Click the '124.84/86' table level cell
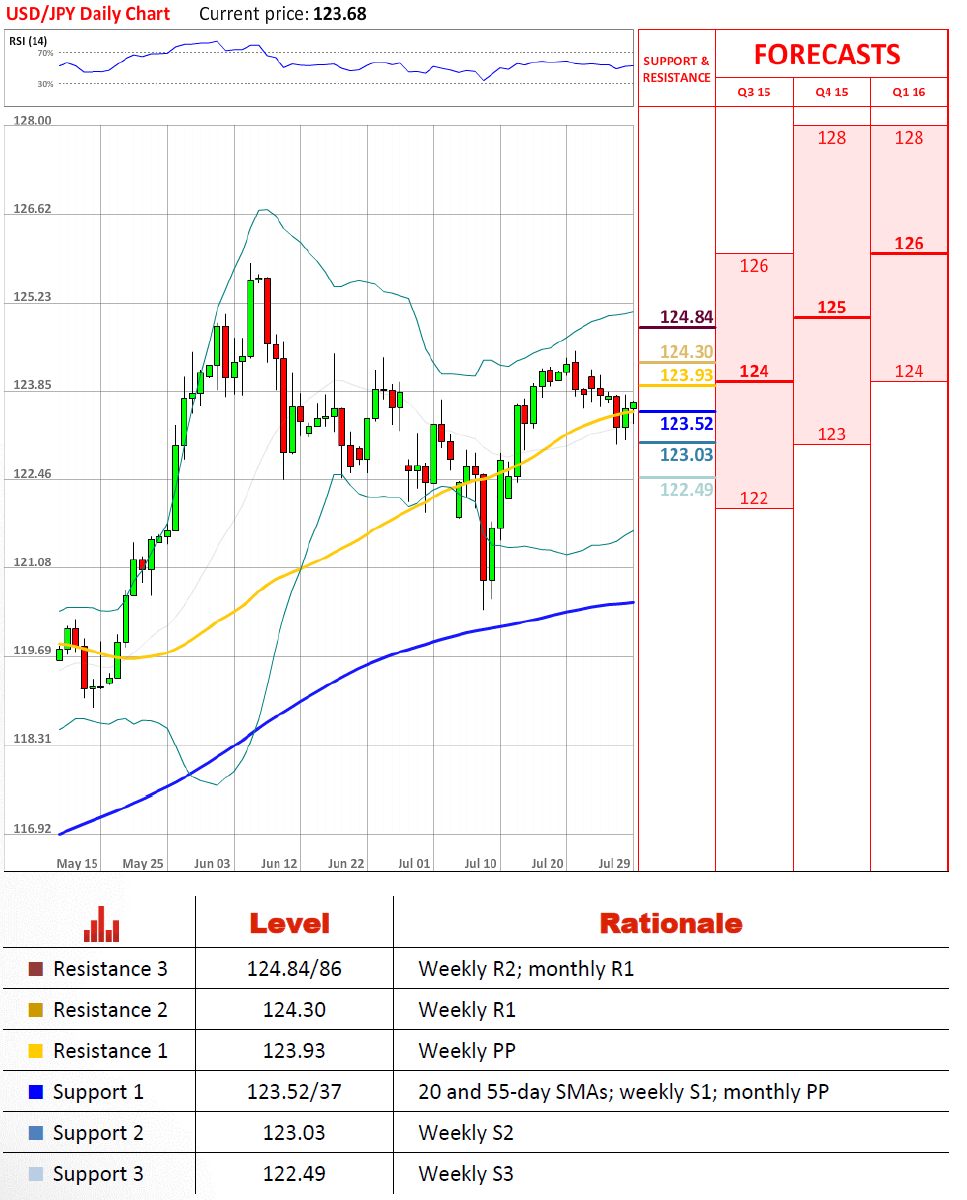 click(x=294, y=969)
